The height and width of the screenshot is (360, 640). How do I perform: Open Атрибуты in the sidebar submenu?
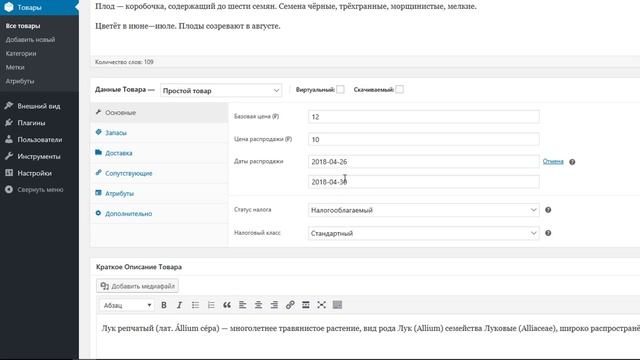[20, 81]
